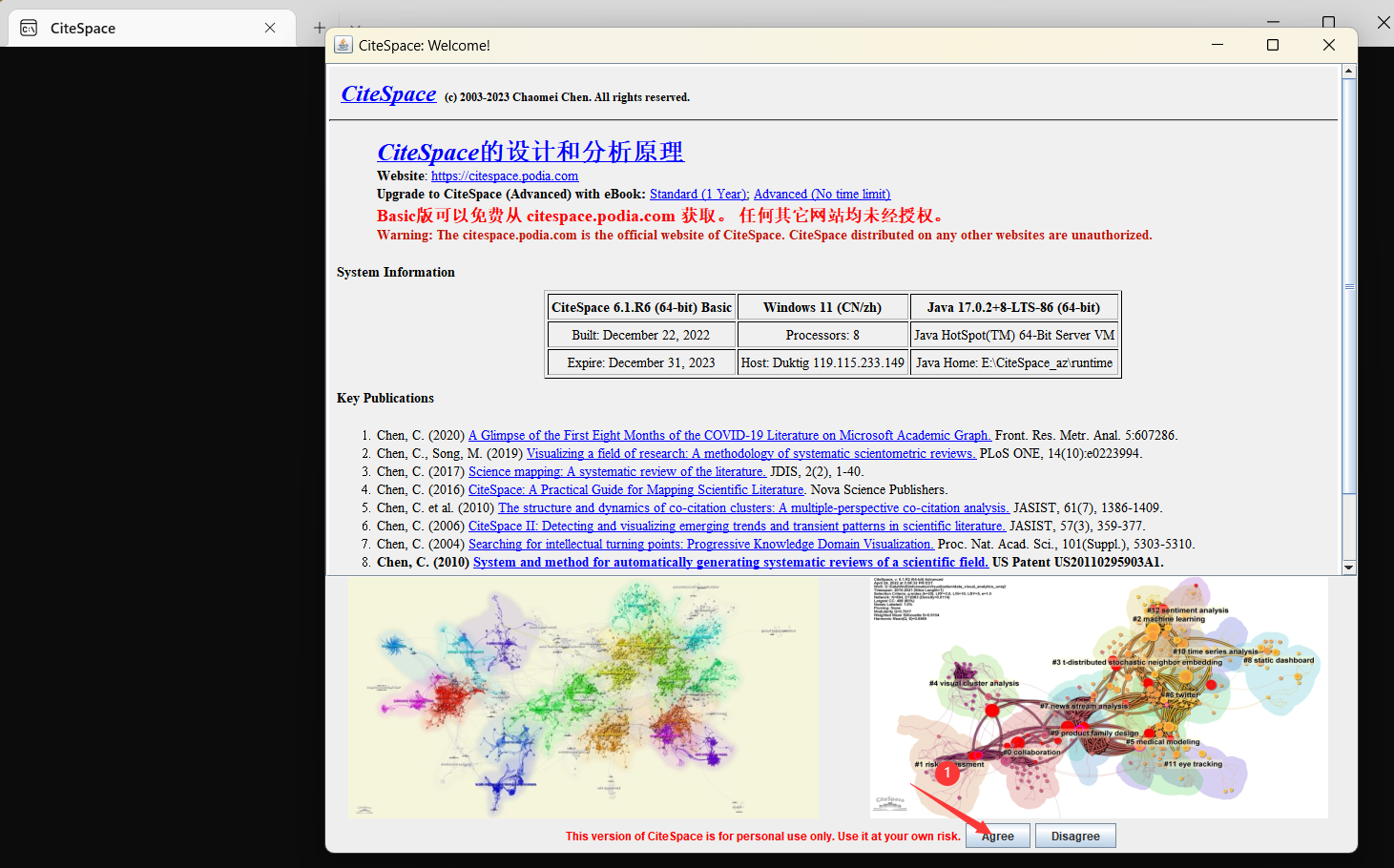Click the Java icon in Welcome title bar
The image size is (1394, 868).
(x=343, y=45)
